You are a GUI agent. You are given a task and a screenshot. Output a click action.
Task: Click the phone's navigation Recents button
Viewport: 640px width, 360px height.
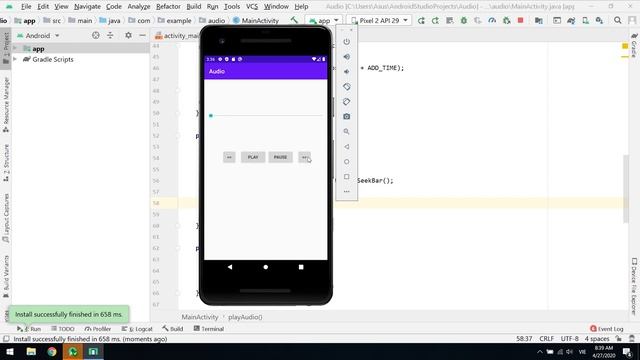click(x=301, y=267)
